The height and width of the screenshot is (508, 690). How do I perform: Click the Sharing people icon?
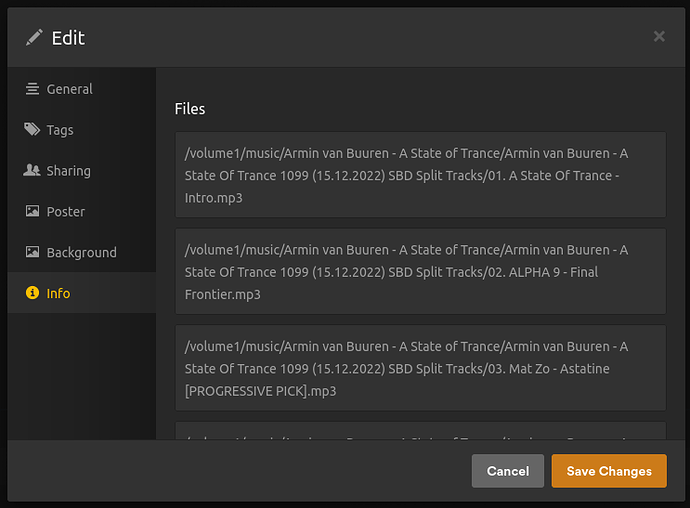pyautogui.click(x=32, y=171)
